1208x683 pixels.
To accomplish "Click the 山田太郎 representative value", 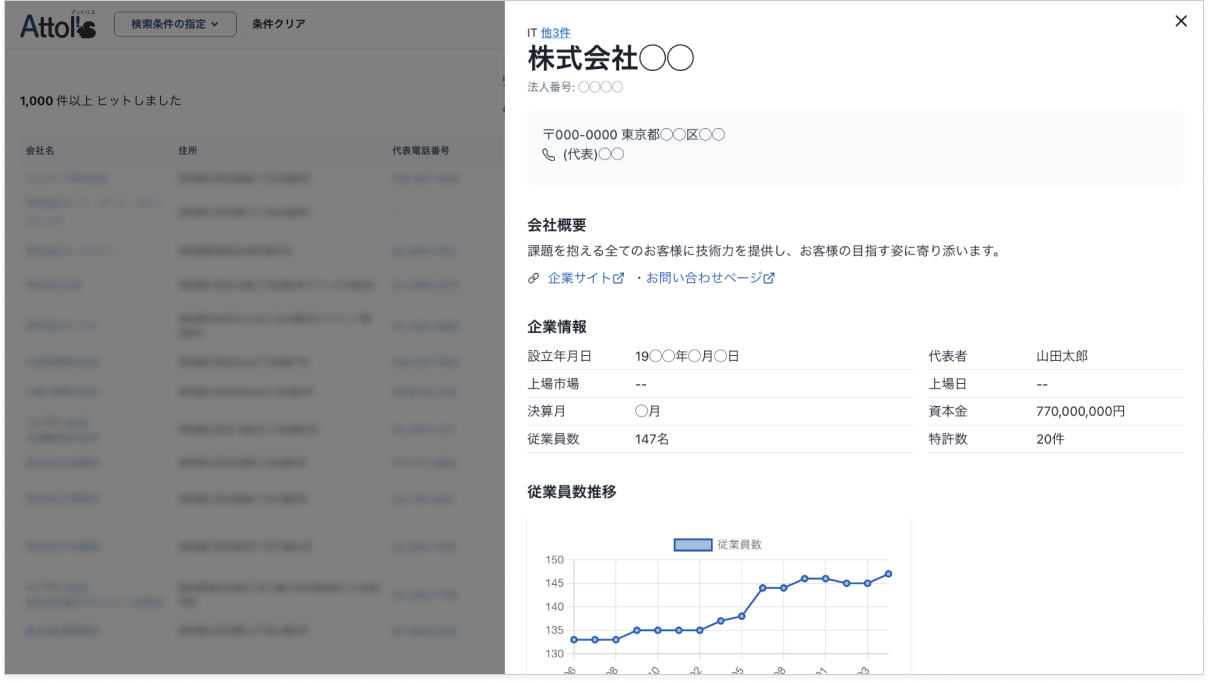I will [x=1062, y=356].
